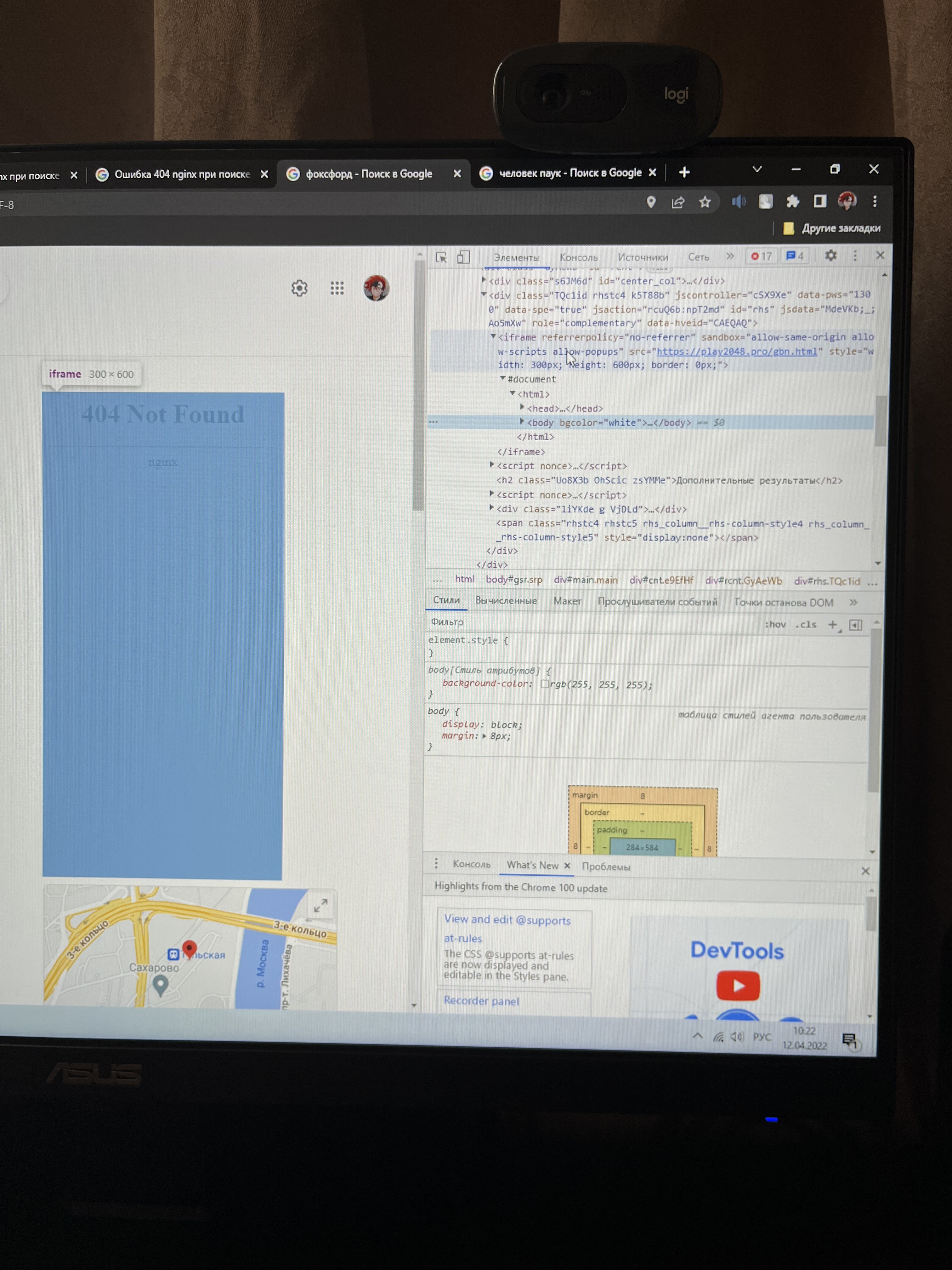
Task: Expand the center_col div node
Action: 484,280
